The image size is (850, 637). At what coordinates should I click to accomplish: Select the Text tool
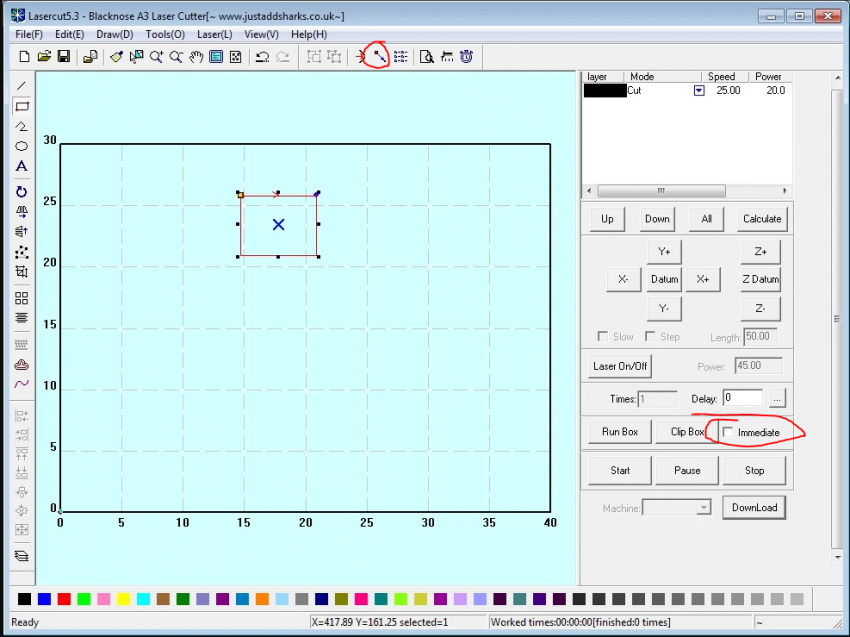21,166
